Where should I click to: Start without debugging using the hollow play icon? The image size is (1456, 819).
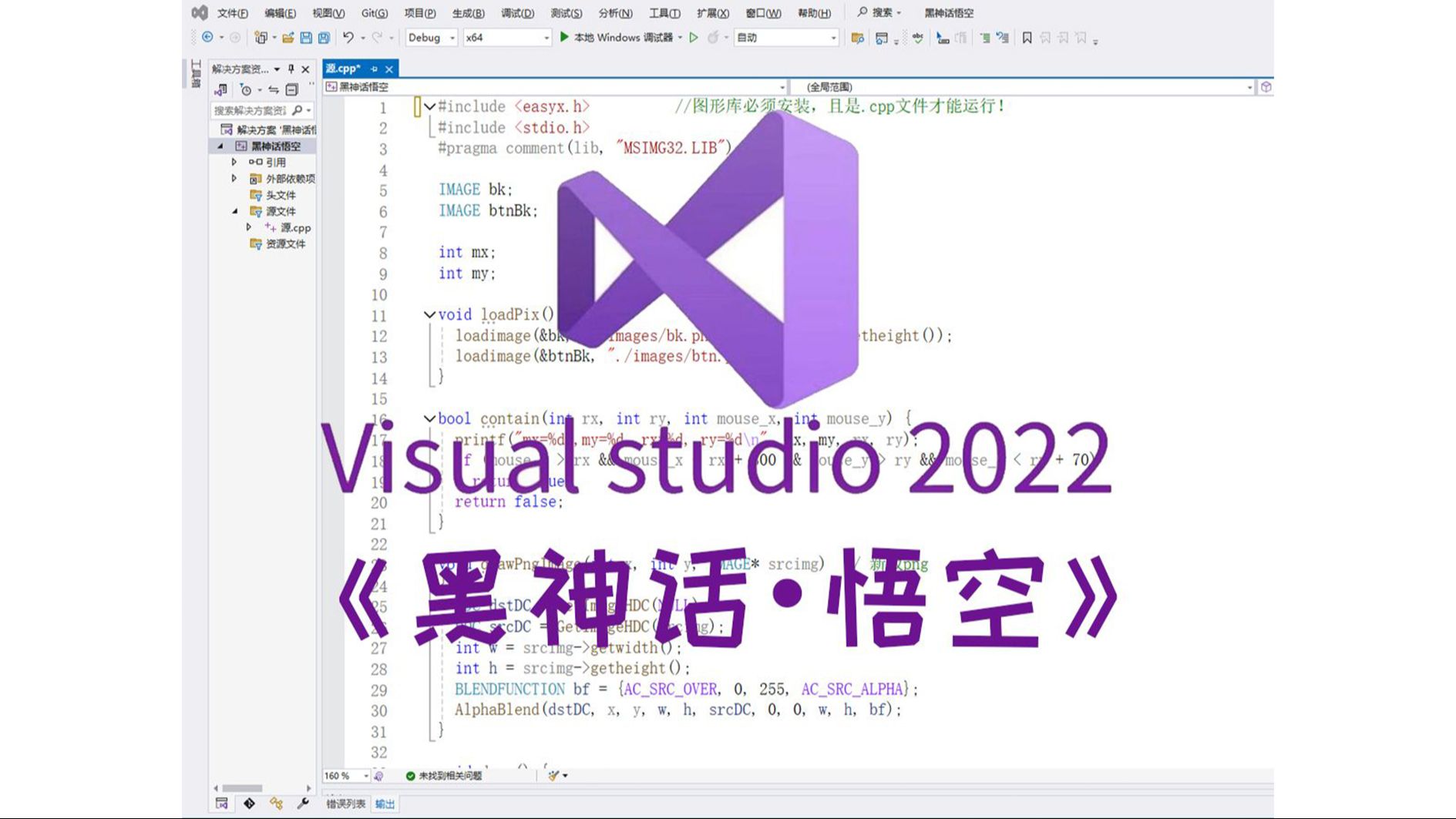(x=694, y=37)
